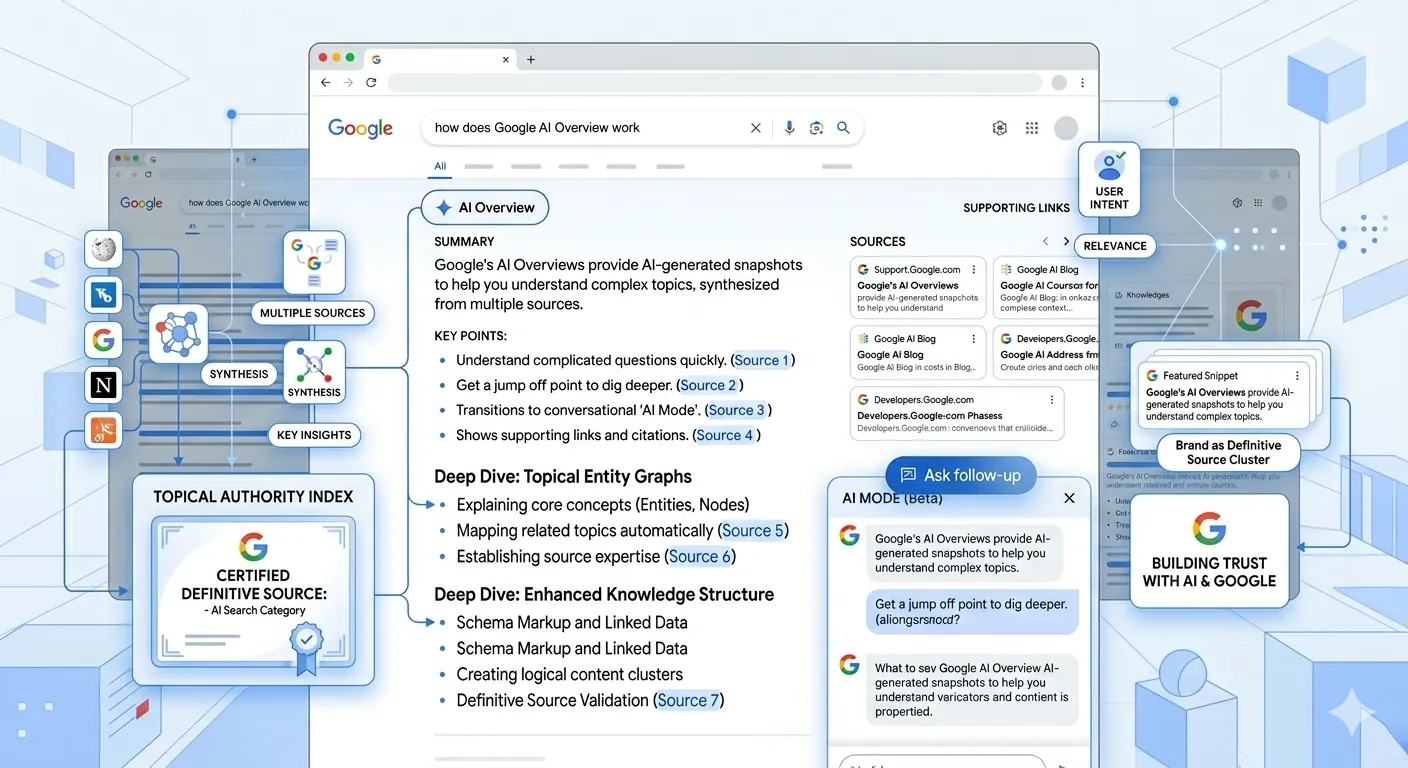Open the Source 7 citation link
The image size is (1408, 768).
(x=688, y=701)
